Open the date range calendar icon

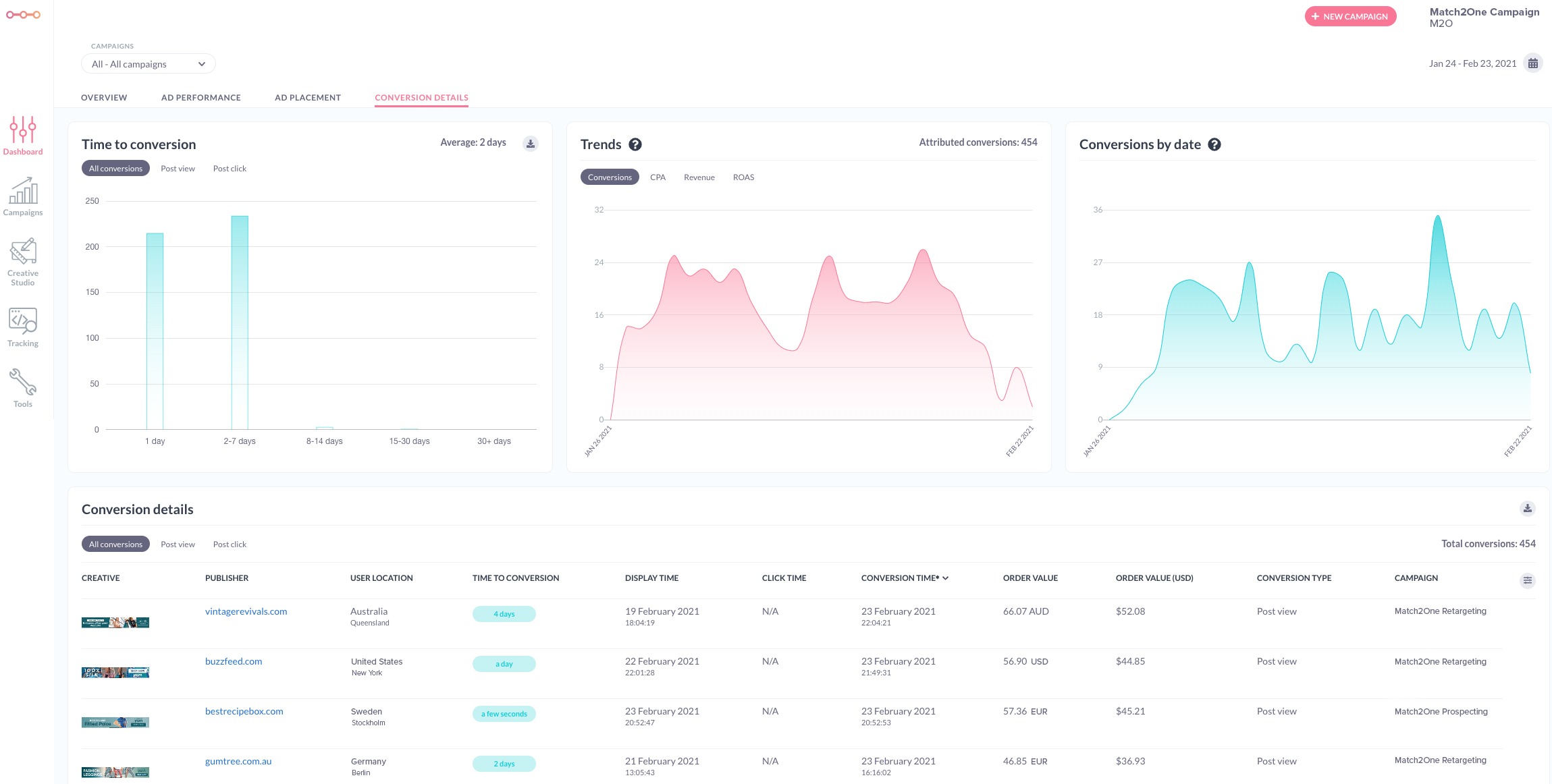pyautogui.click(x=1533, y=63)
